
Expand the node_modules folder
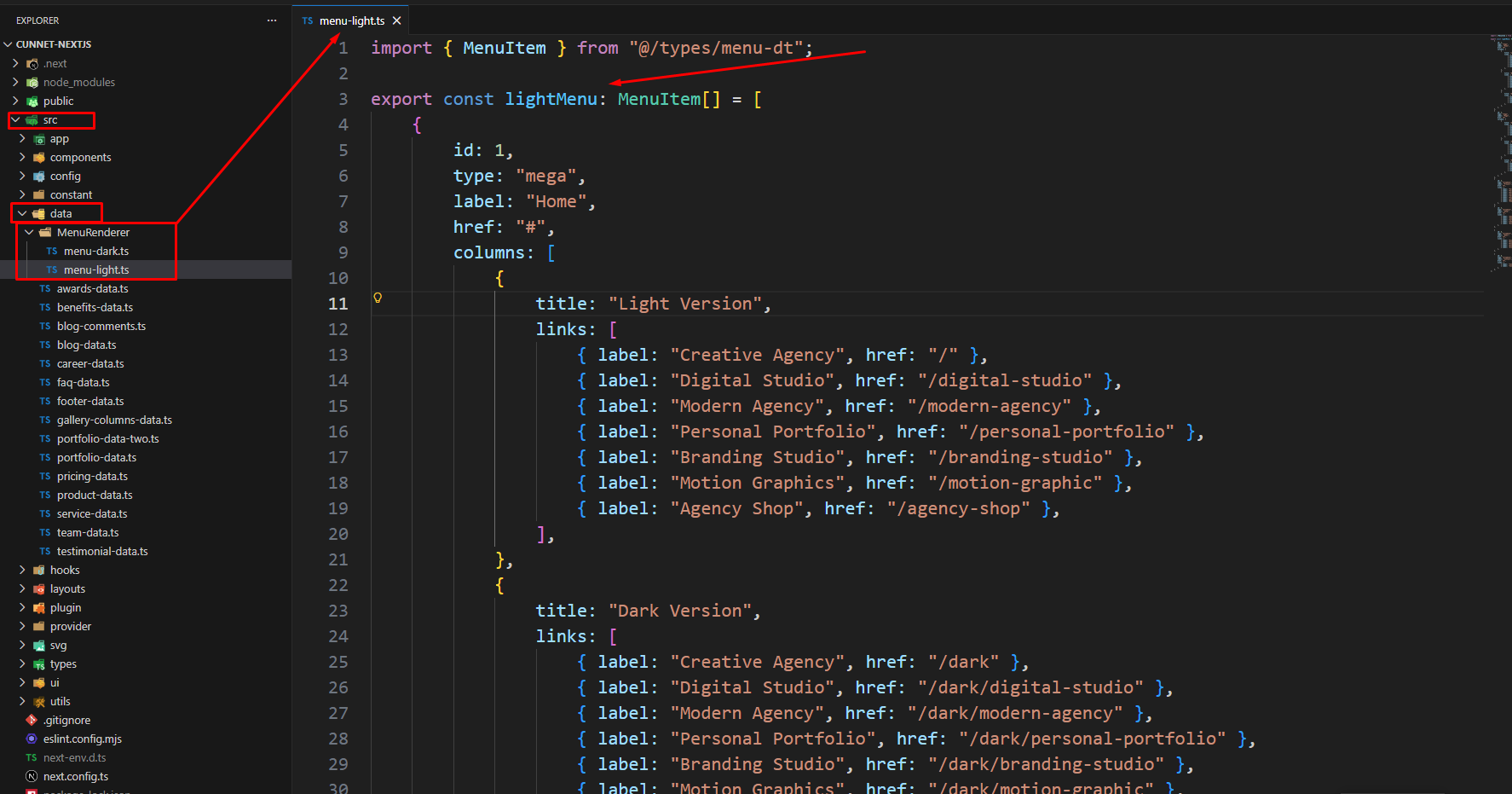(14, 82)
